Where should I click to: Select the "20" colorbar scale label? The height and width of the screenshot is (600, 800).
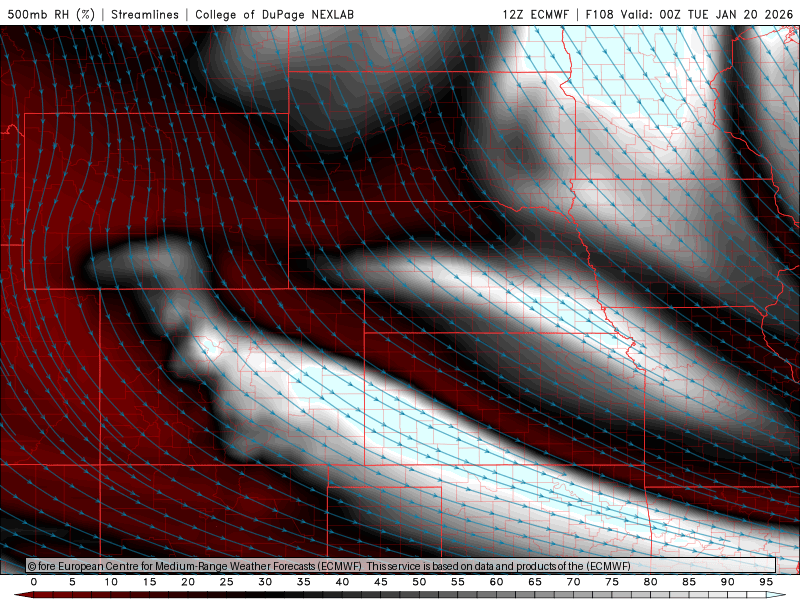coord(188,582)
